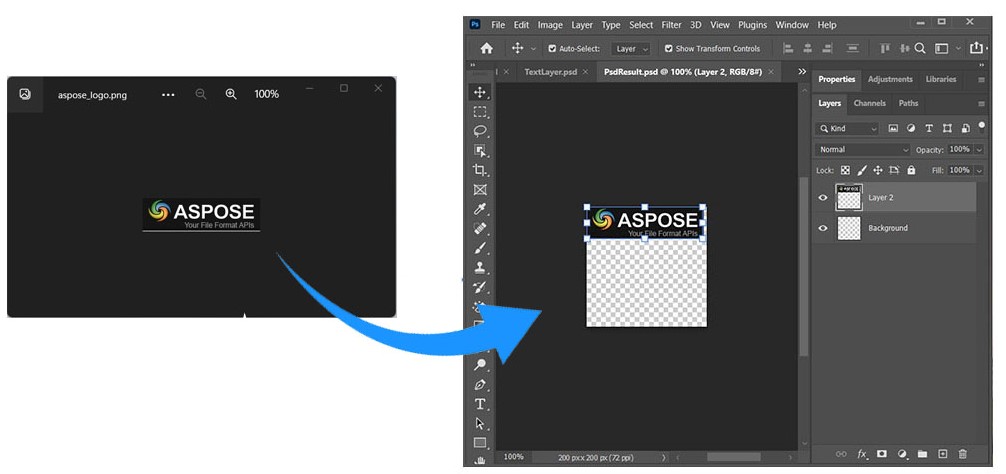Pick the Crop tool
This screenshot has width=1006, height=474.
tap(480, 170)
